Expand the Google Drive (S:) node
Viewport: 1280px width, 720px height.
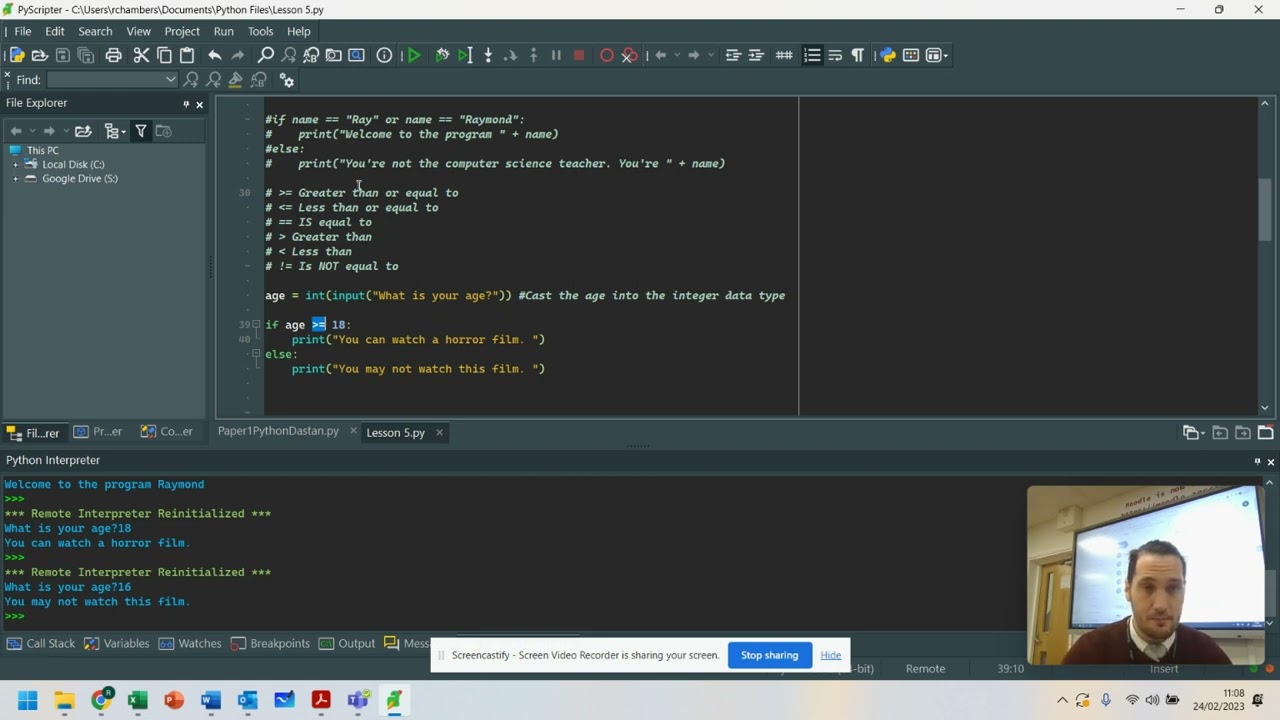[x=15, y=178]
